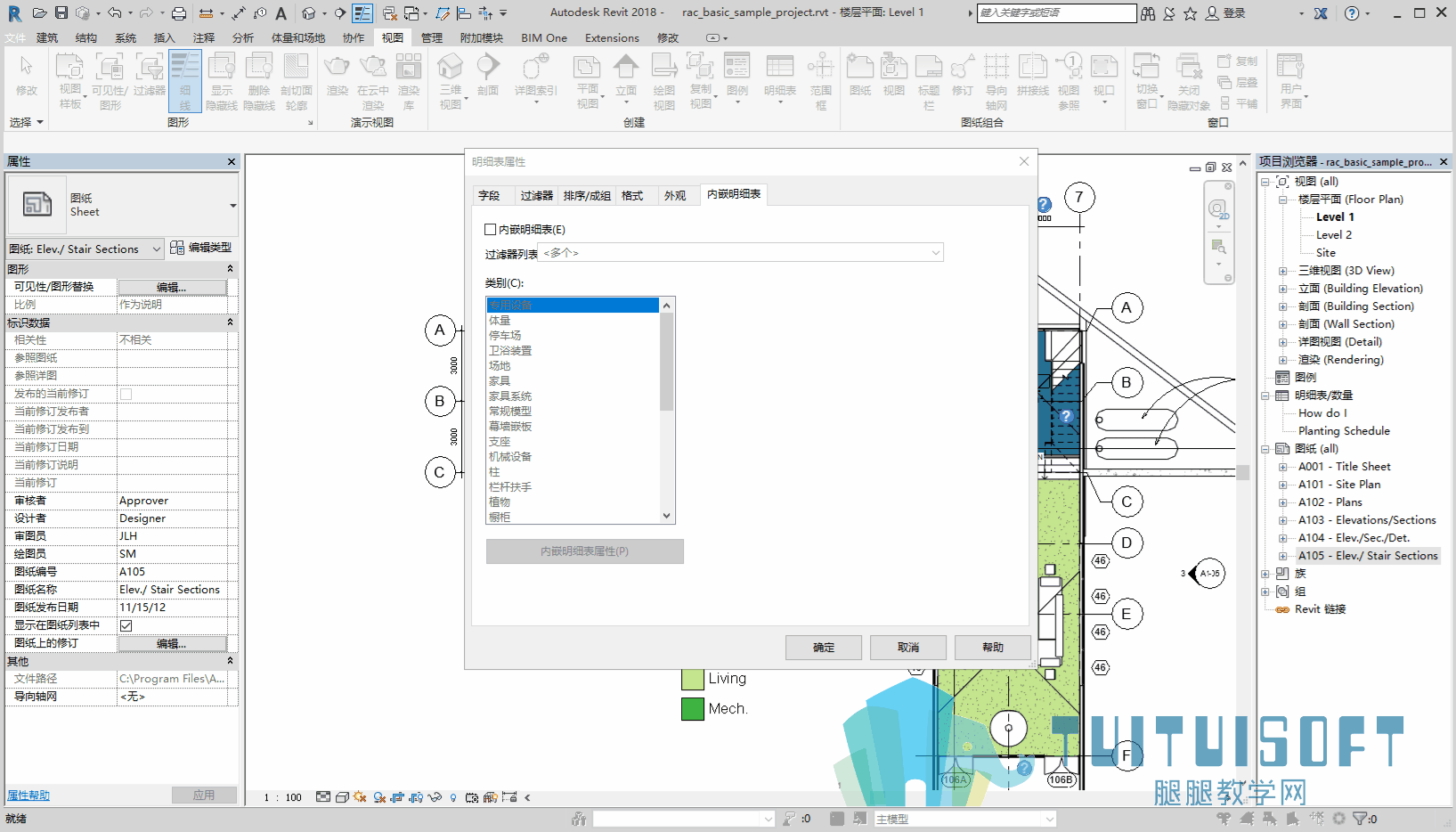1456x832 pixels.
Task: Click the Print icon in quick access toolbar
Action: click(x=179, y=12)
